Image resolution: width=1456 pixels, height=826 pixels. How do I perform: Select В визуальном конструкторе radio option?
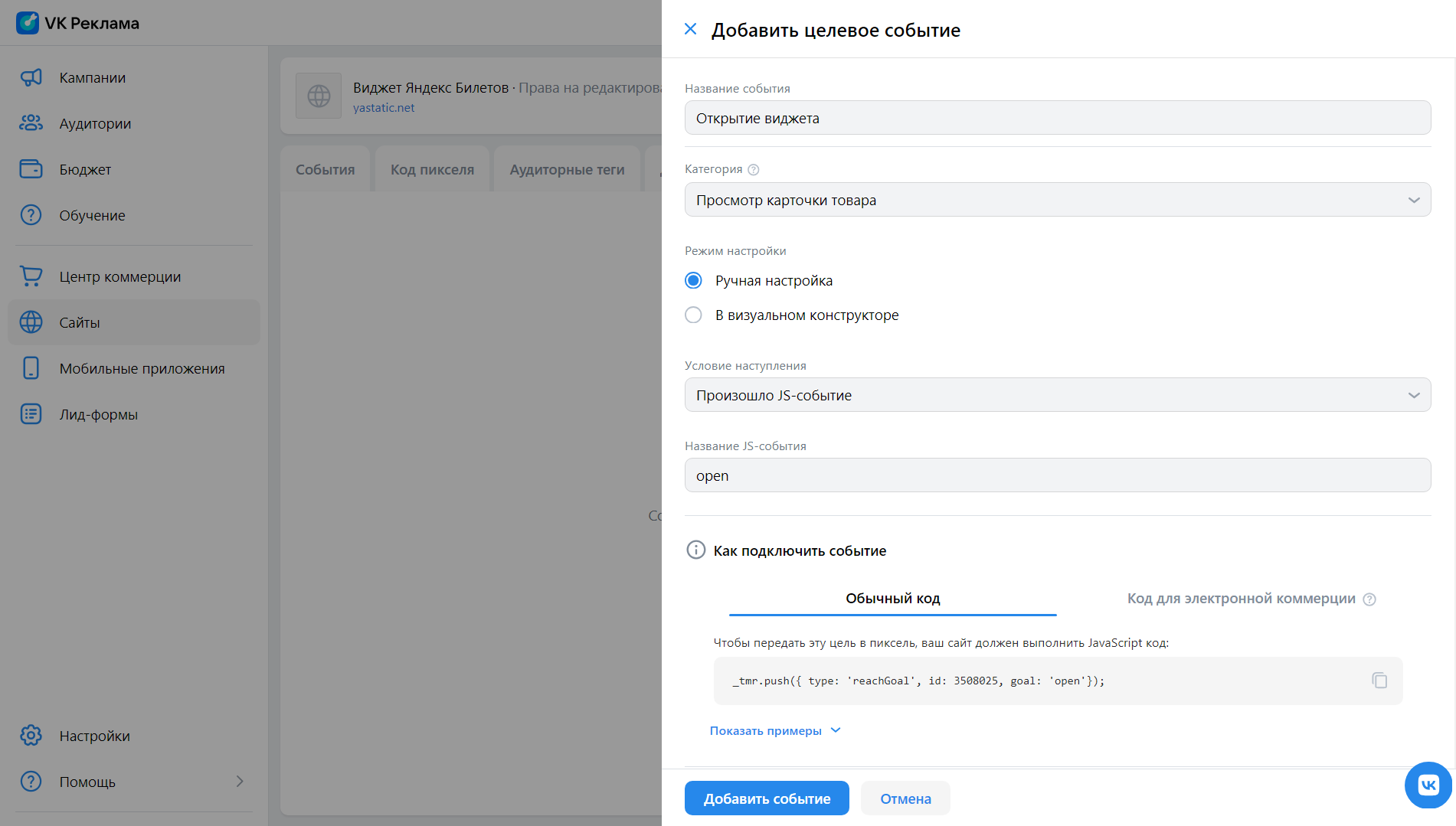693,315
